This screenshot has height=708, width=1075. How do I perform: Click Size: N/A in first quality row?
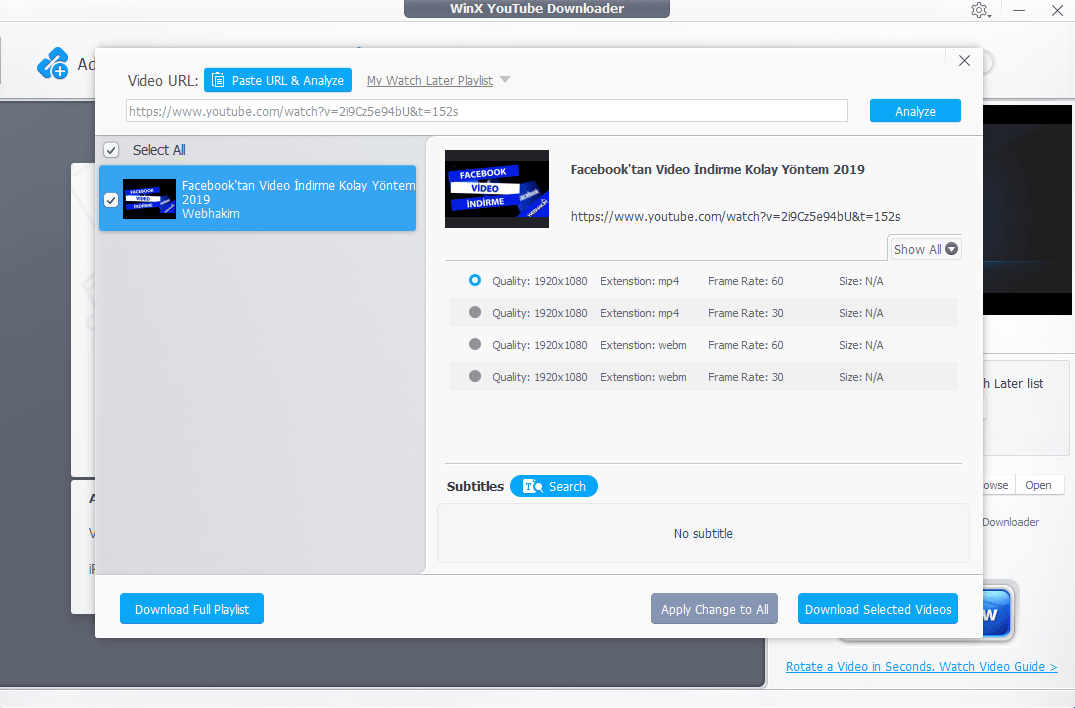point(861,281)
